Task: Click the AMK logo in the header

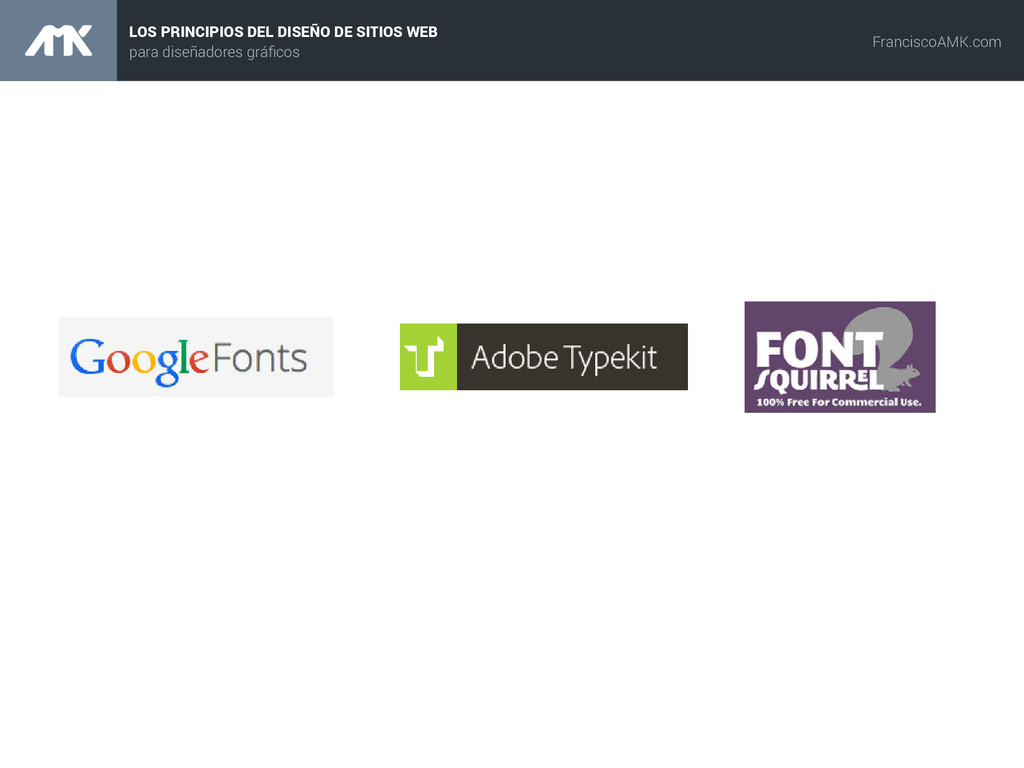Action: tap(58, 40)
